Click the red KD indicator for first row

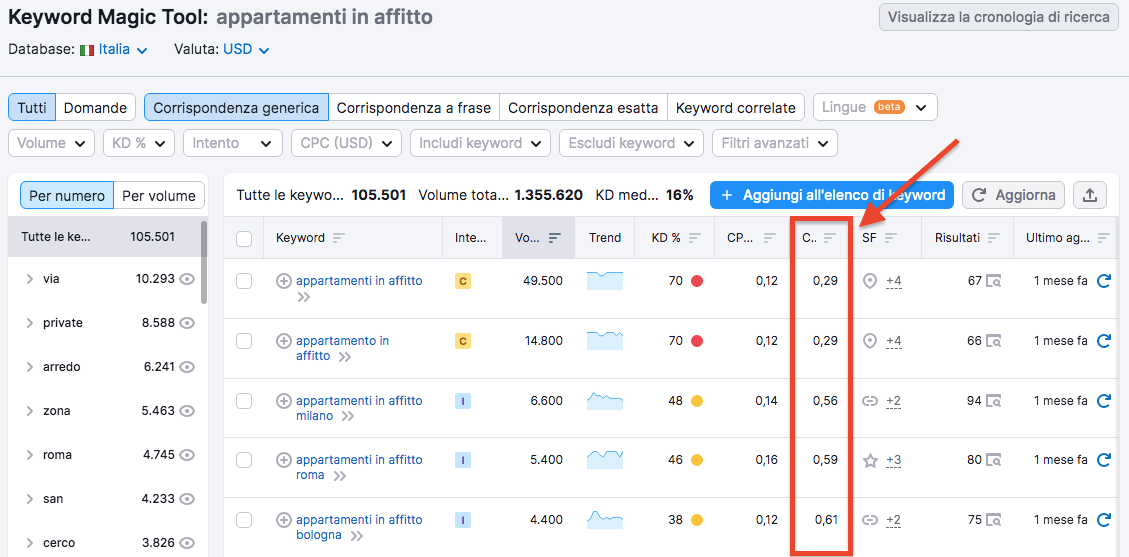(x=697, y=282)
